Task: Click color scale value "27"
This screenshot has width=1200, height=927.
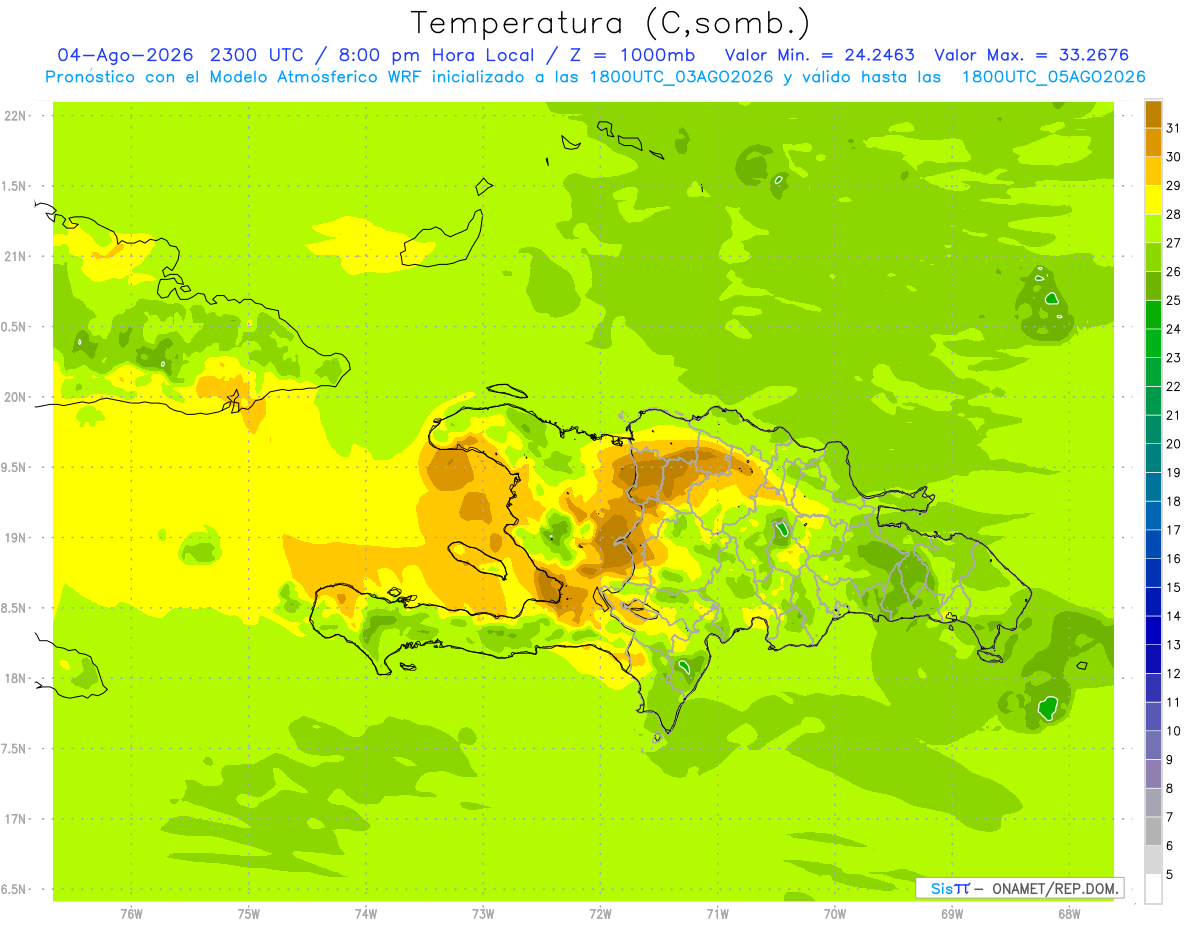Action: (x=1174, y=243)
